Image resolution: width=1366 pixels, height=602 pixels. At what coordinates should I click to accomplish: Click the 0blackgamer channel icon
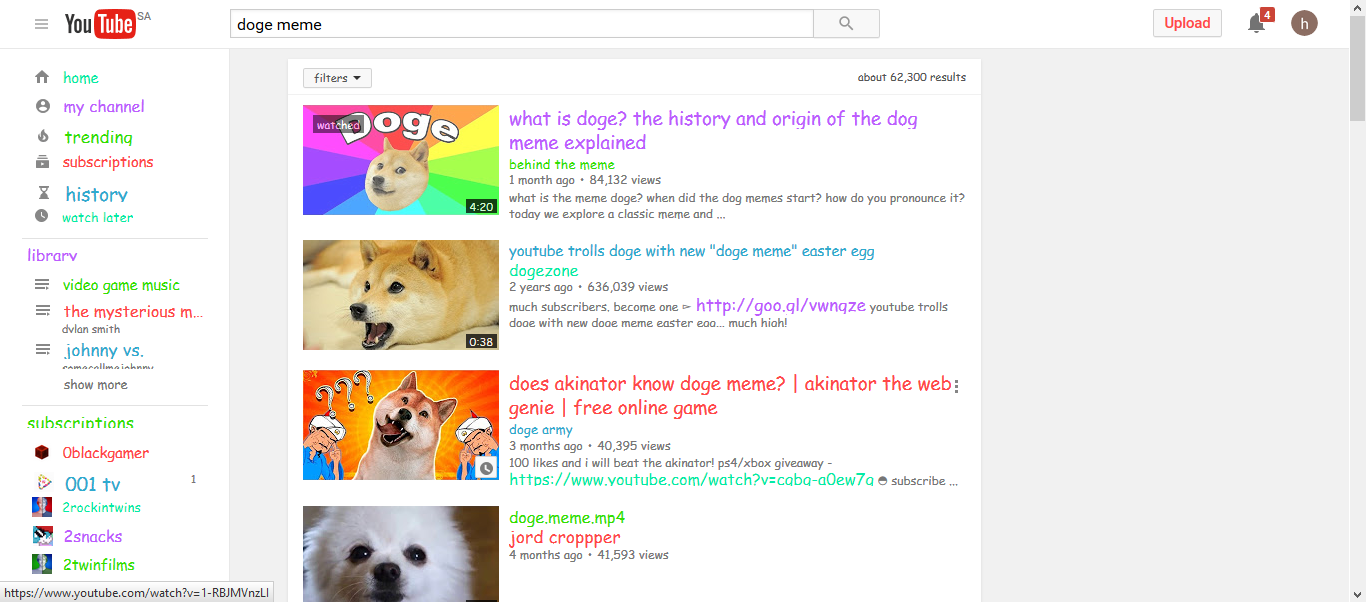(x=42, y=453)
